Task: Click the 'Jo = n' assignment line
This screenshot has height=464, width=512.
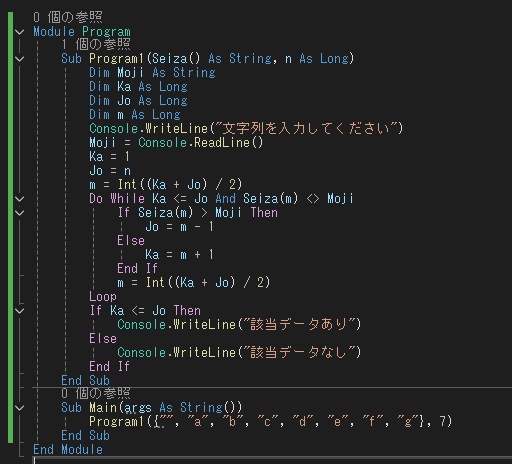Action: pyautogui.click(x=110, y=171)
